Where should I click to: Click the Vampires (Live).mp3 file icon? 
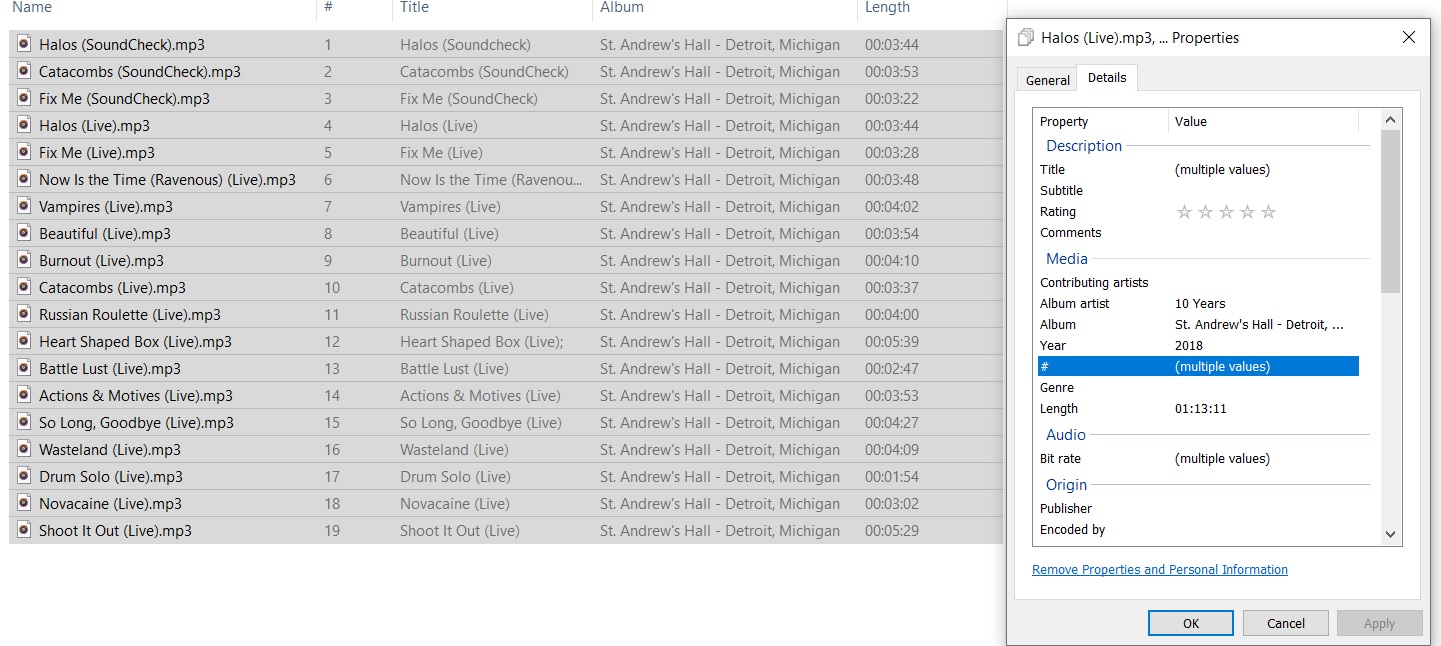(x=25, y=206)
